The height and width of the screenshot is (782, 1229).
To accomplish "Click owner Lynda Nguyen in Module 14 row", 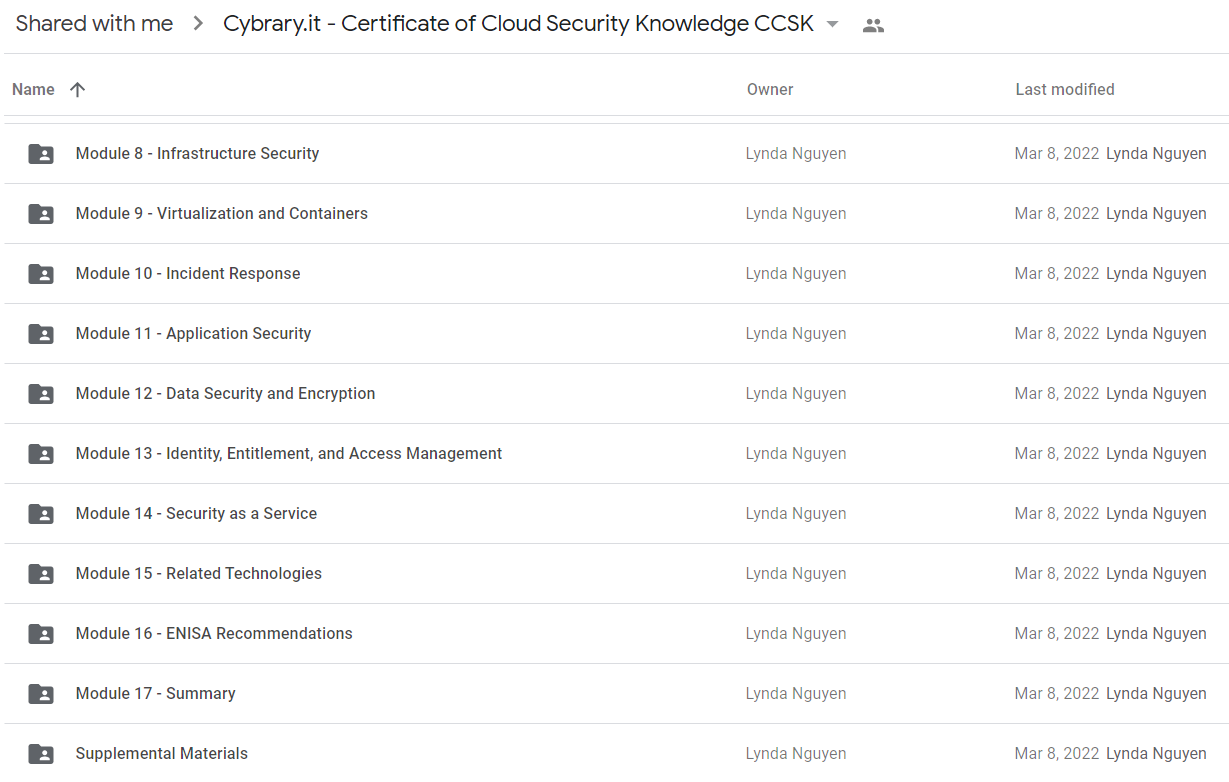I will tap(796, 513).
